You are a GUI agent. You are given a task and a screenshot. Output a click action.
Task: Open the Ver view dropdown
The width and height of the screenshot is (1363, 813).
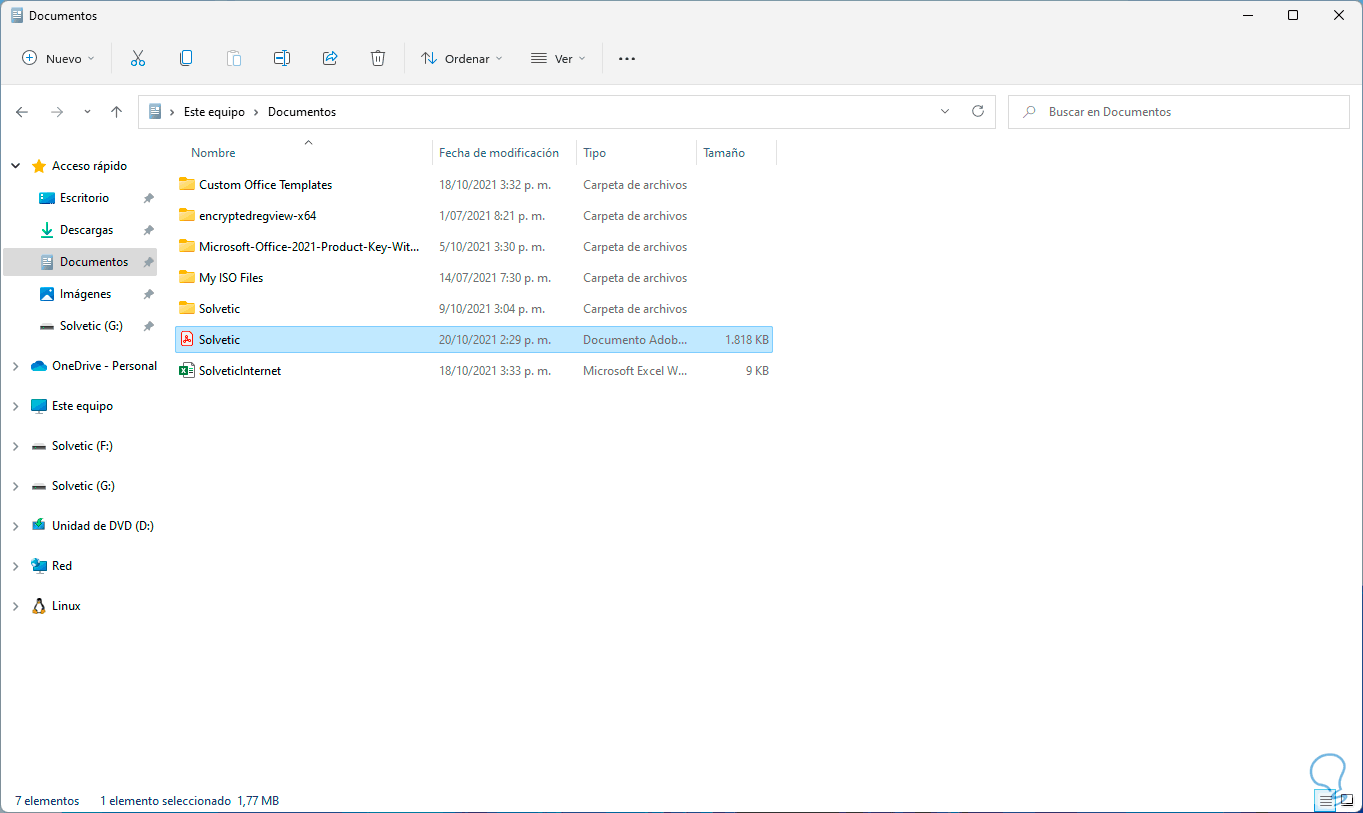[x=558, y=59]
